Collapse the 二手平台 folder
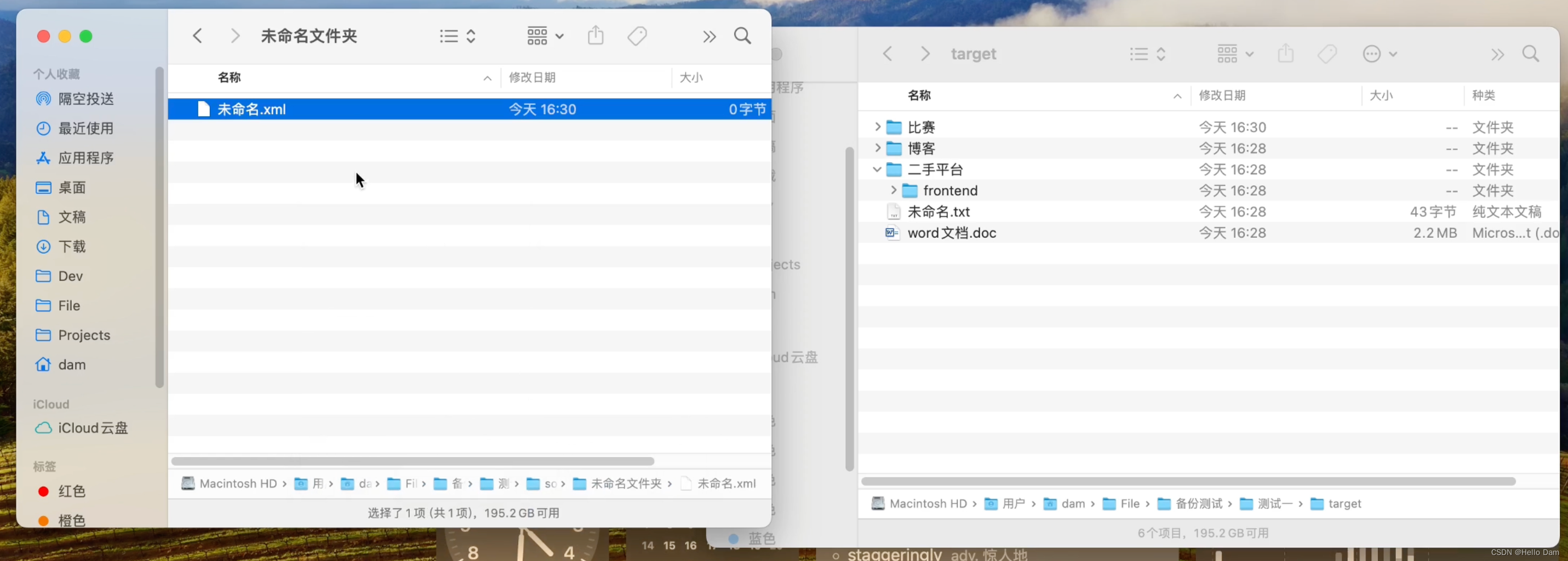 (x=877, y=169)
